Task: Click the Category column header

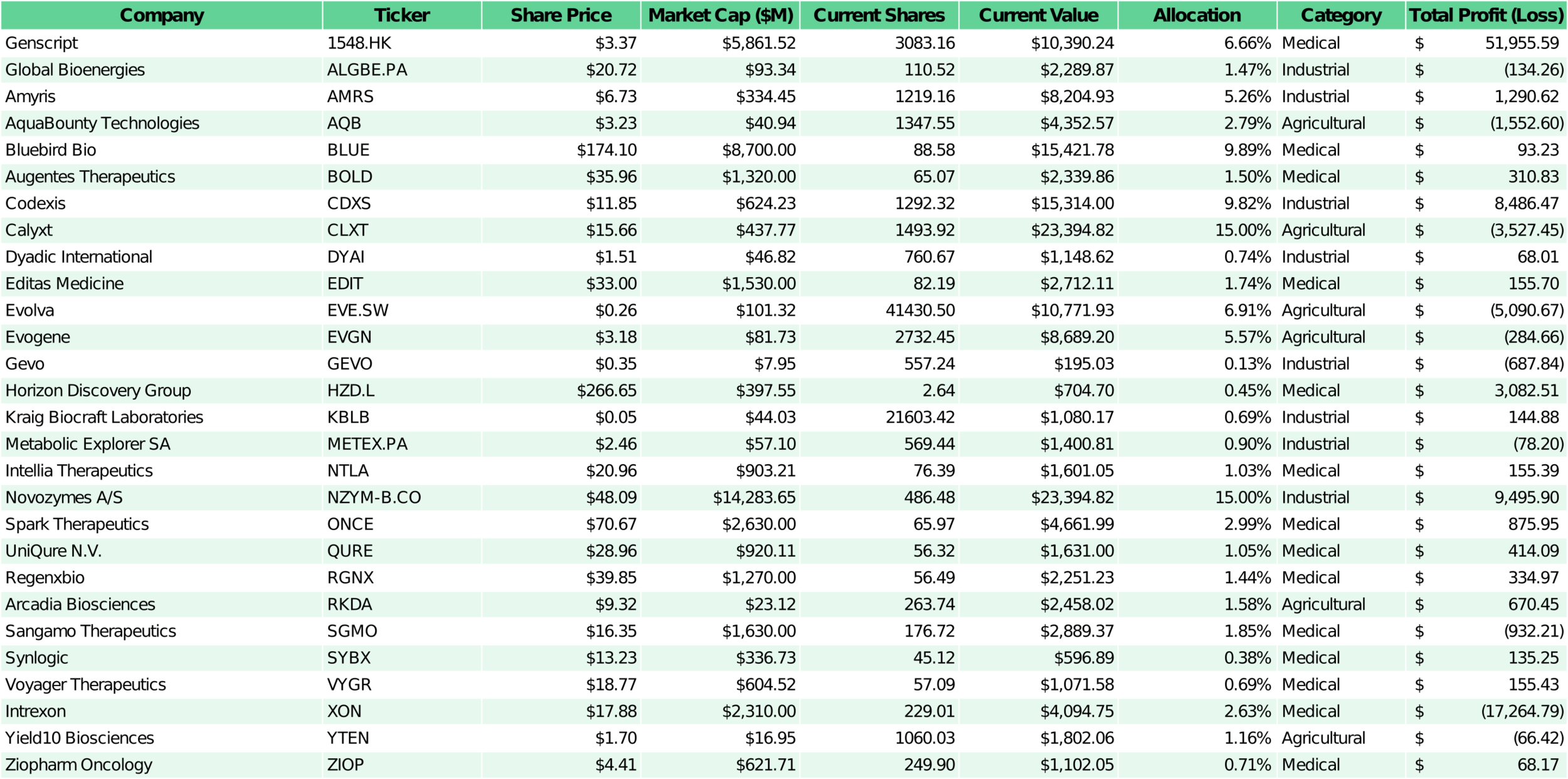Action: click(1342, 15)
